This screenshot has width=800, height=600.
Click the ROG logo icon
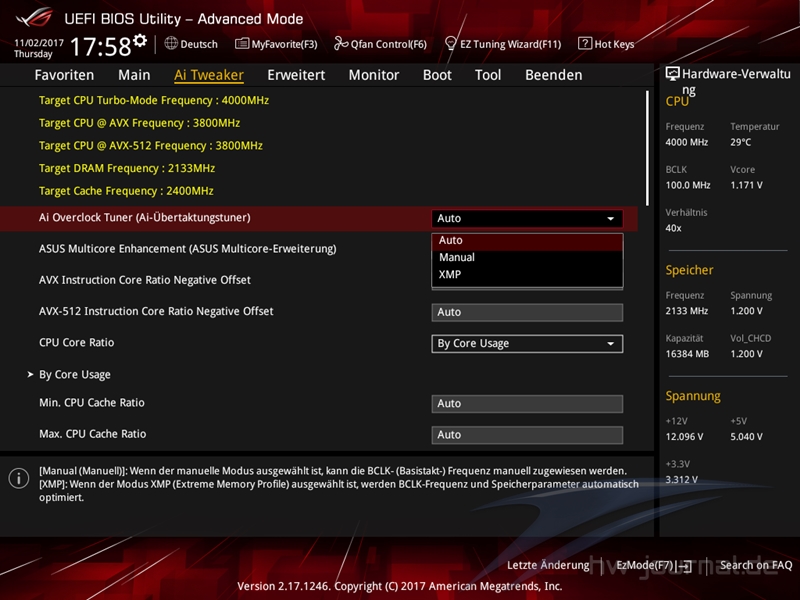click(x=34, y=17)
